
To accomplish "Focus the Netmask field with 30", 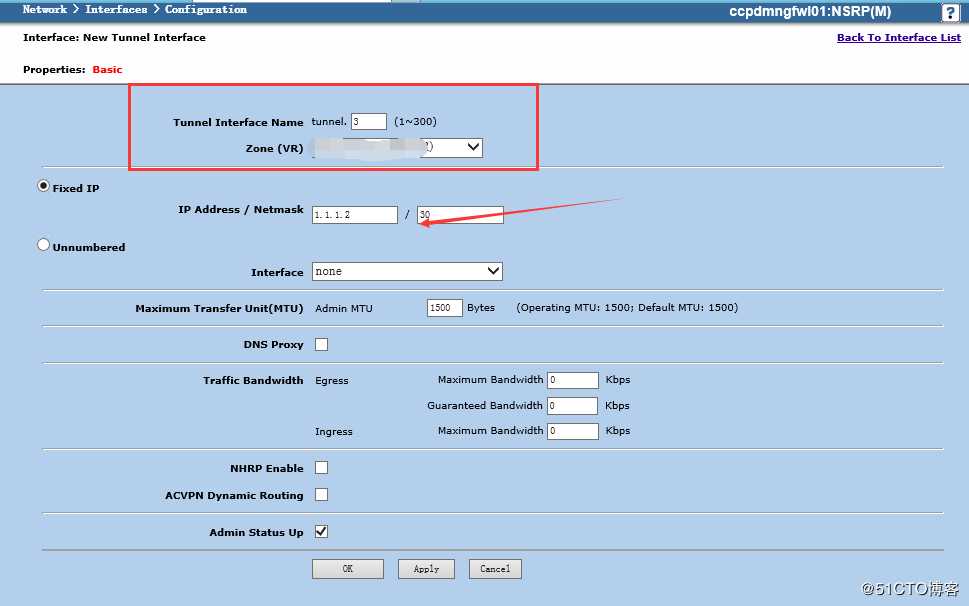I will [460, 215].
